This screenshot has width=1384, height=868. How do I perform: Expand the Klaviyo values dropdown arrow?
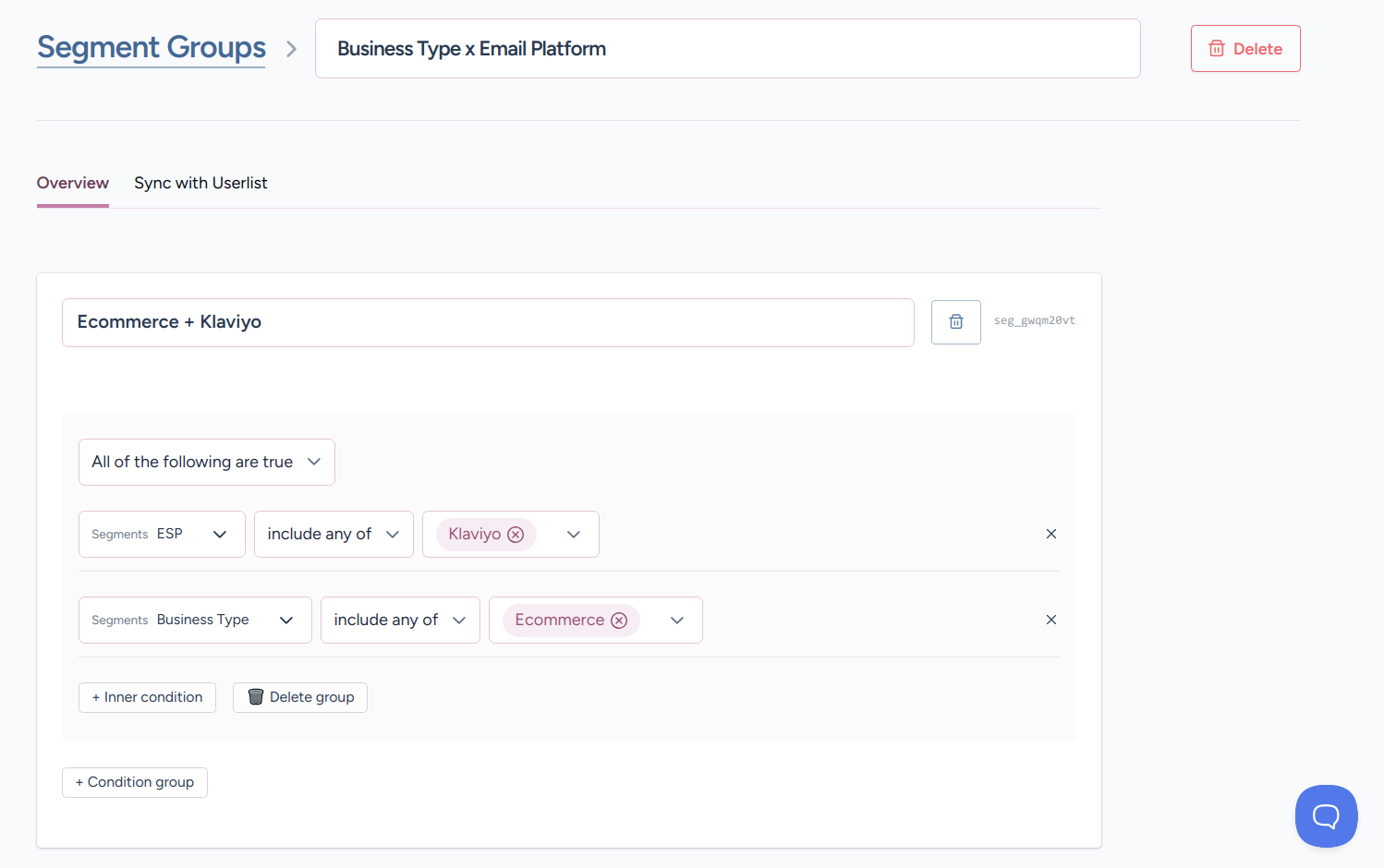tap(574, 535)
